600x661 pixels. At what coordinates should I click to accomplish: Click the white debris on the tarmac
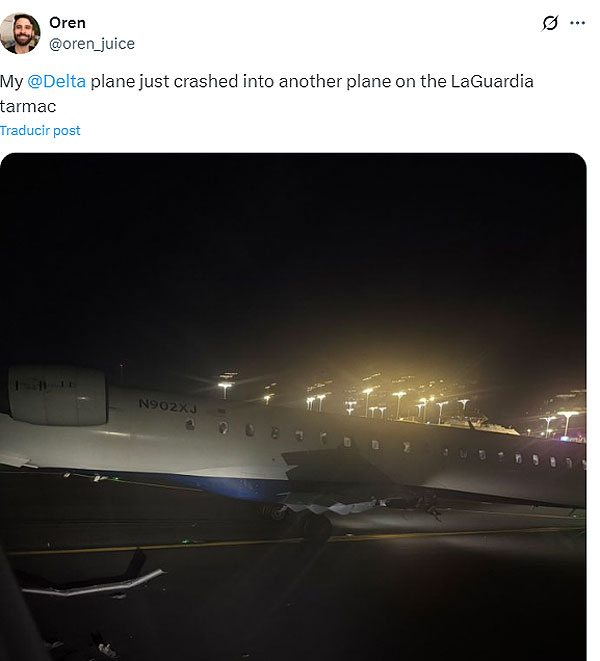(95, 583)
